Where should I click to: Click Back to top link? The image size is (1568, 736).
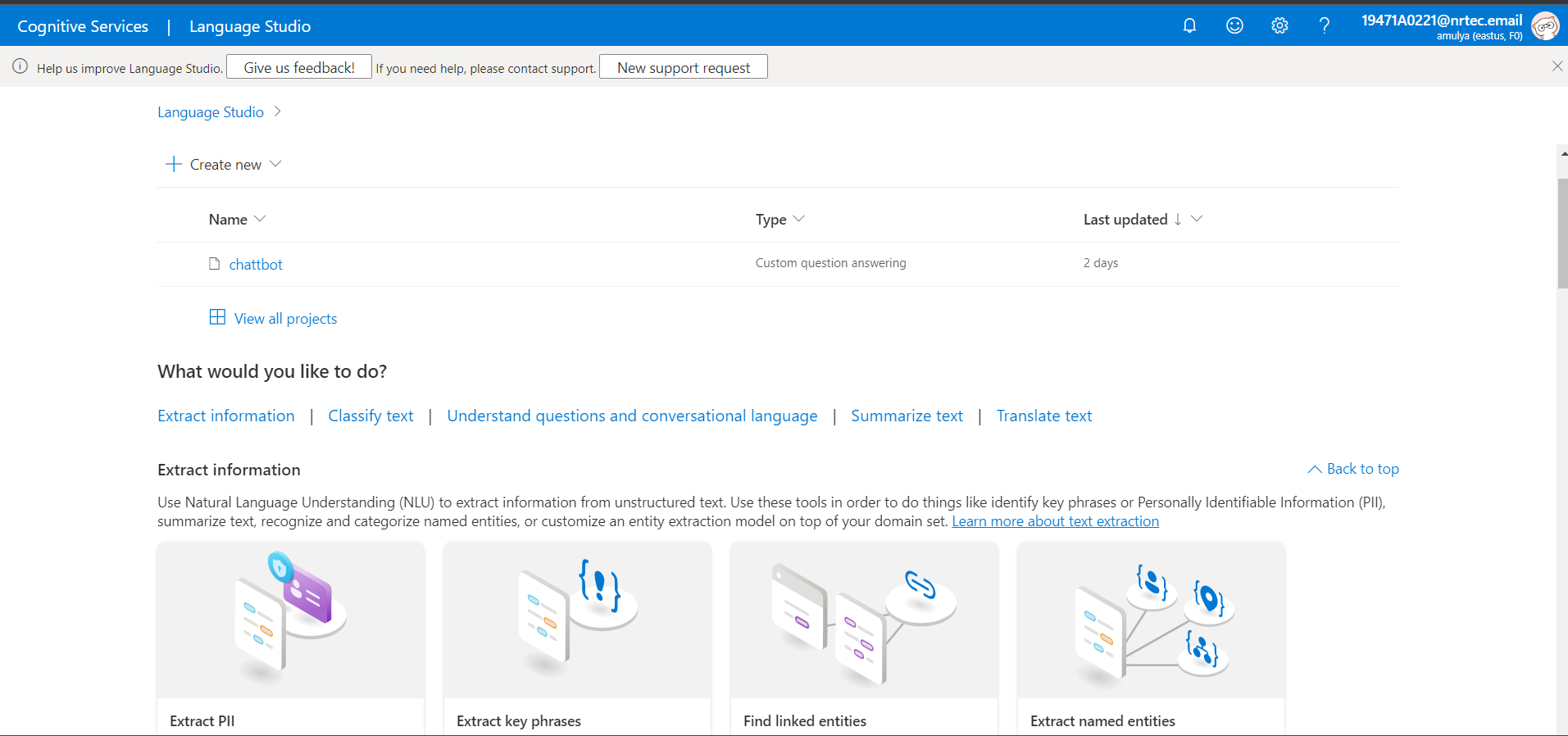pos(1353,469)
